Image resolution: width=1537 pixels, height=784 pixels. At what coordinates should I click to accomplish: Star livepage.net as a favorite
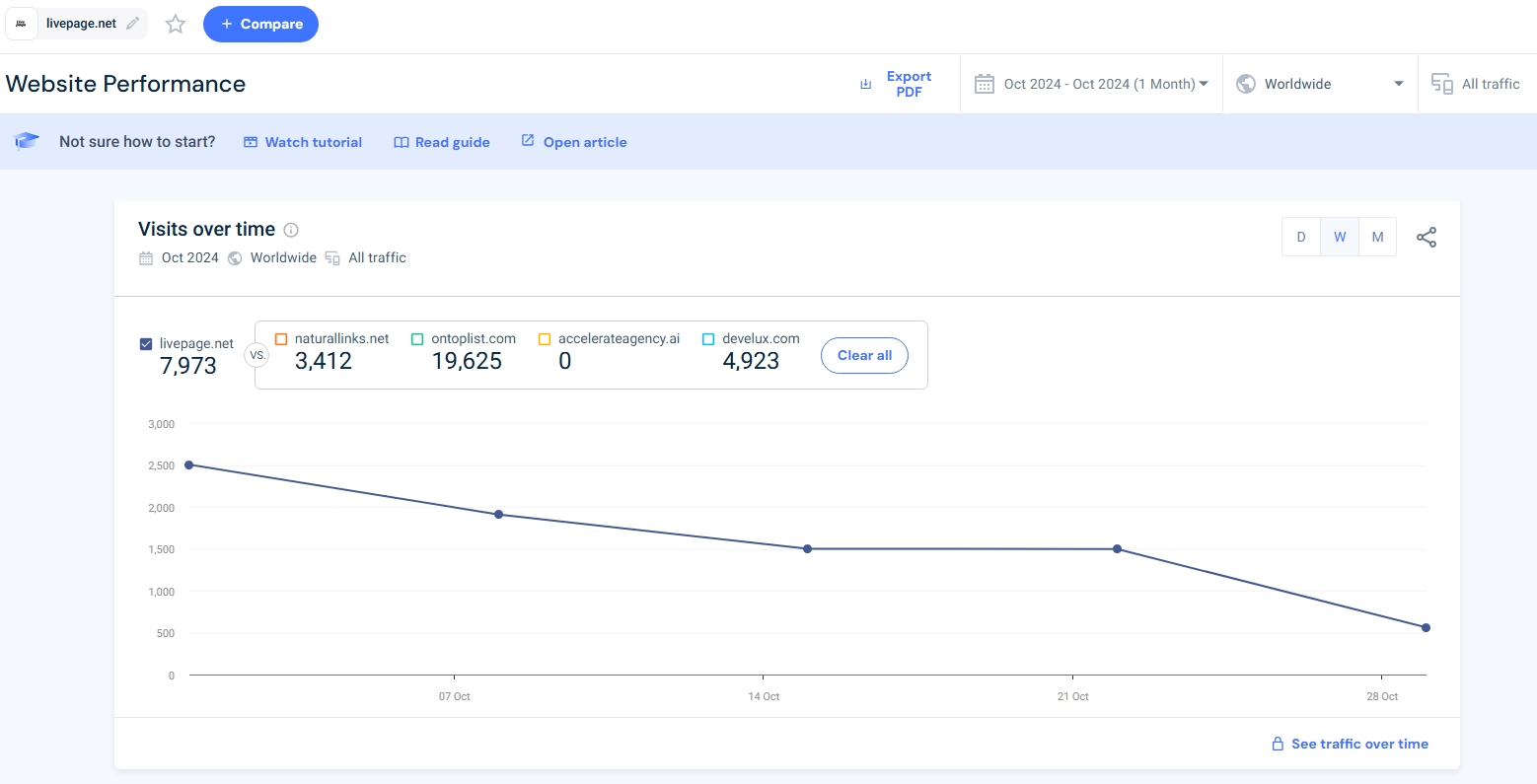coord(176,25)
